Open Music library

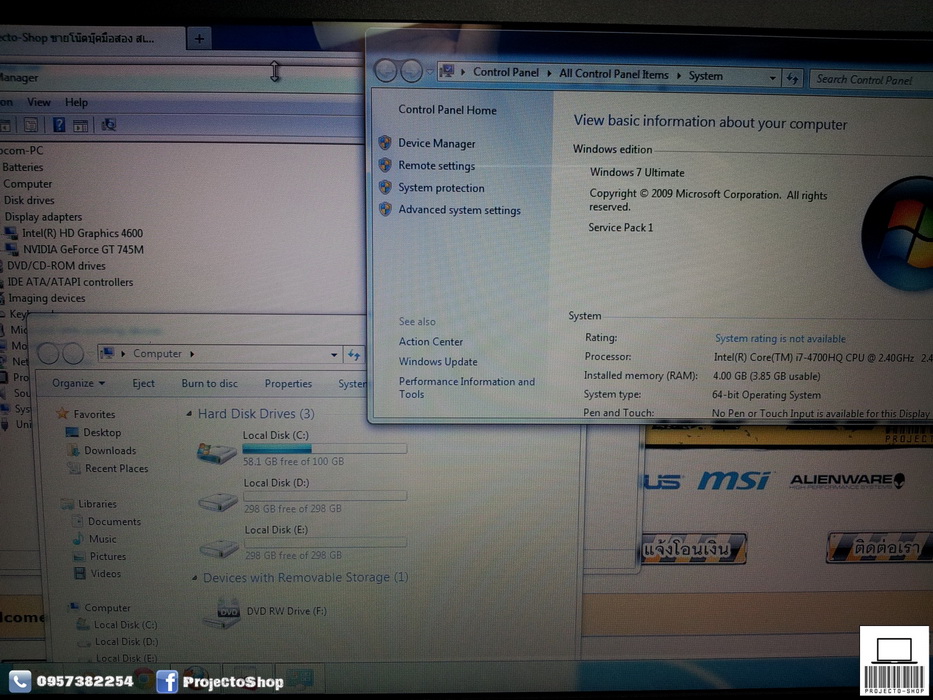pyautogui.click(x=103, y=539)
